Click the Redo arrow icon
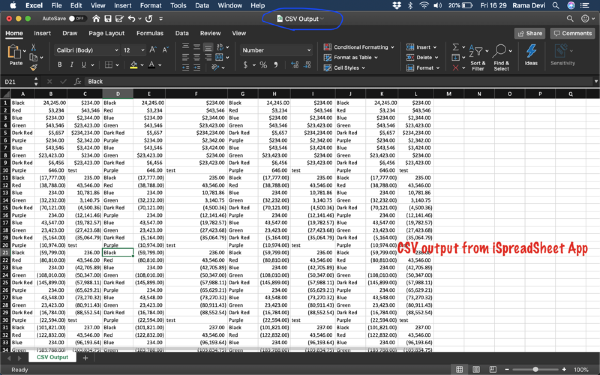Screen dimensions: 600x375 pyautogui.click(x=149, y=18)
